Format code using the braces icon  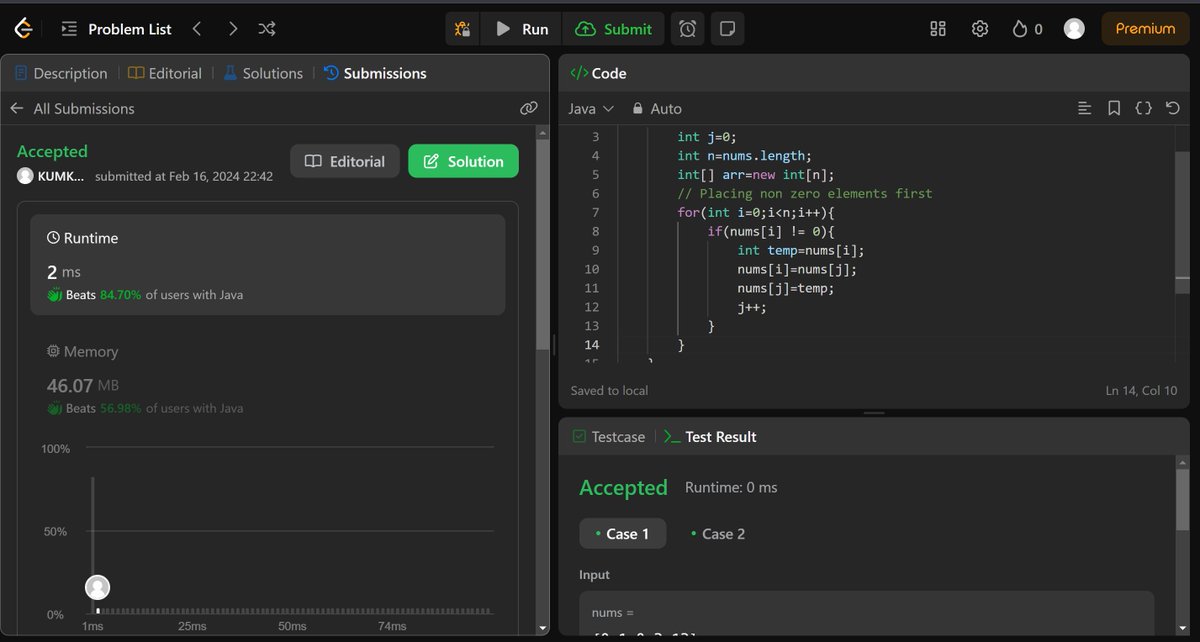[1143, 107]
